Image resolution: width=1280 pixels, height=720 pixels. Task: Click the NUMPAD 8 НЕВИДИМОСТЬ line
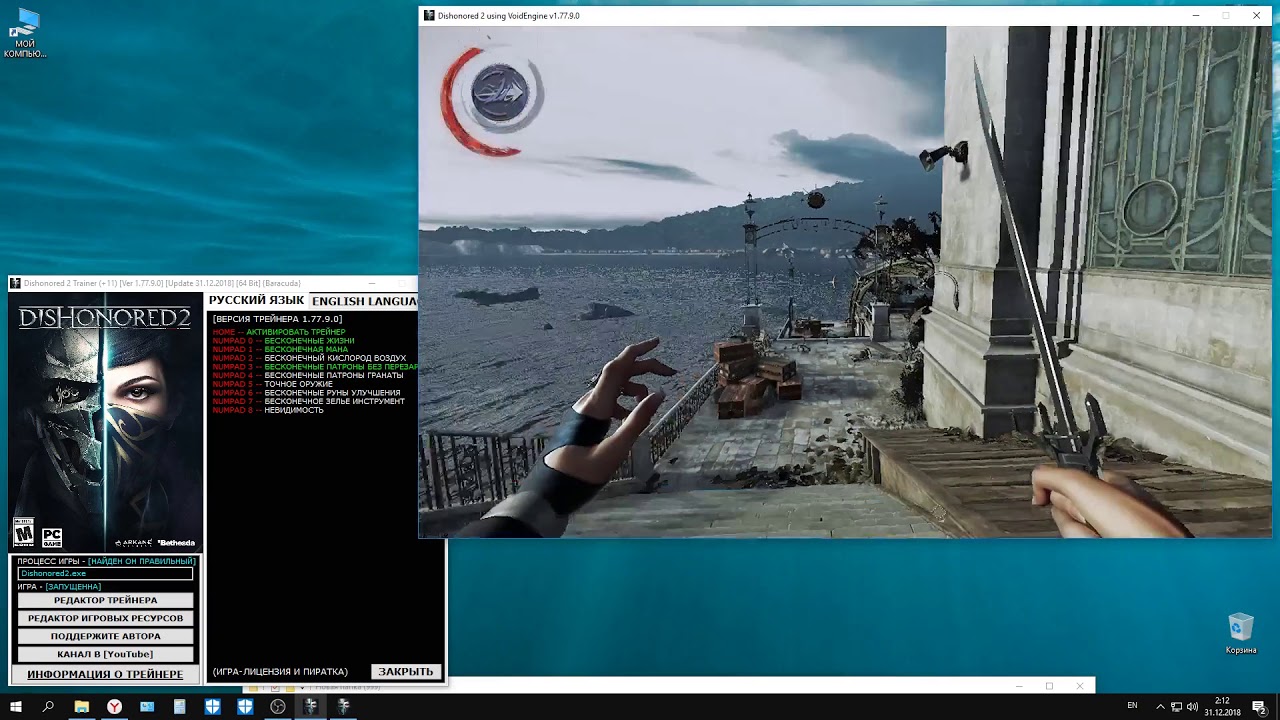click(x=268, y=410)
